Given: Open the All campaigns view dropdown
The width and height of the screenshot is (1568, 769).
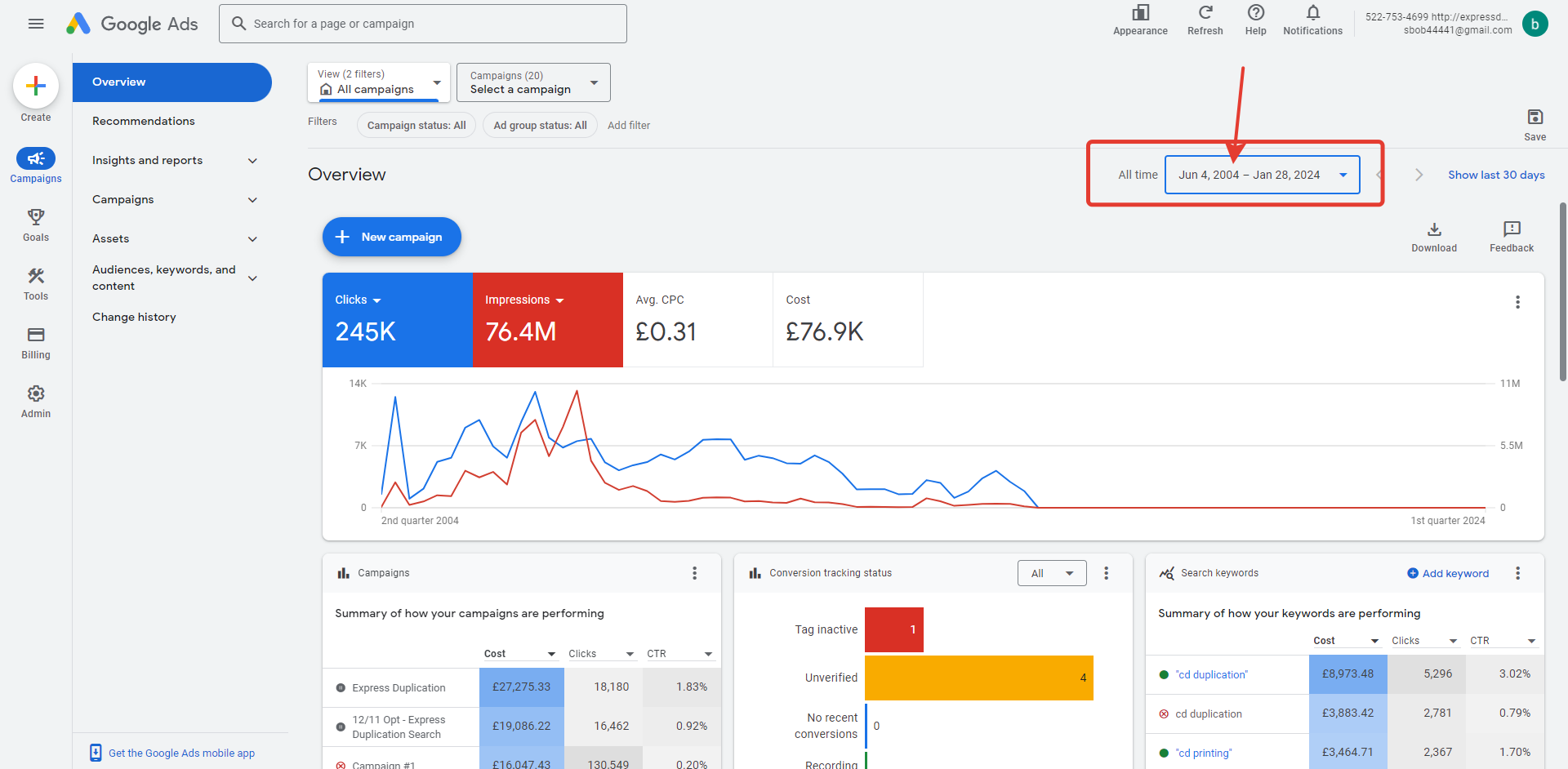Looking at the screenshot, I should pyautogui.click(x=379, y=82).
